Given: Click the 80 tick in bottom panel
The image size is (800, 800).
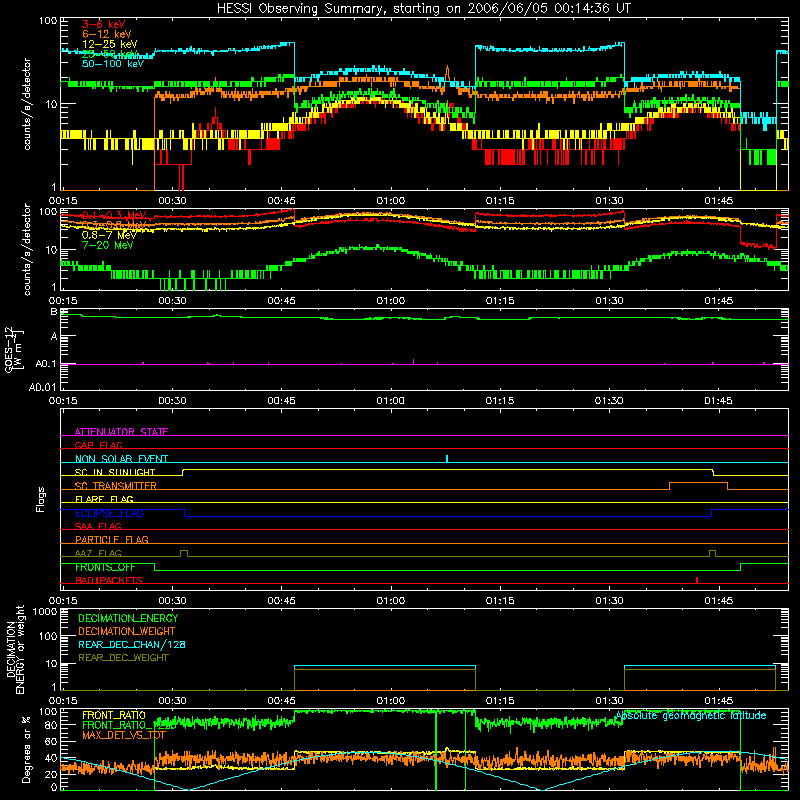Looking at the screenshot, I should tap(51, 725).
